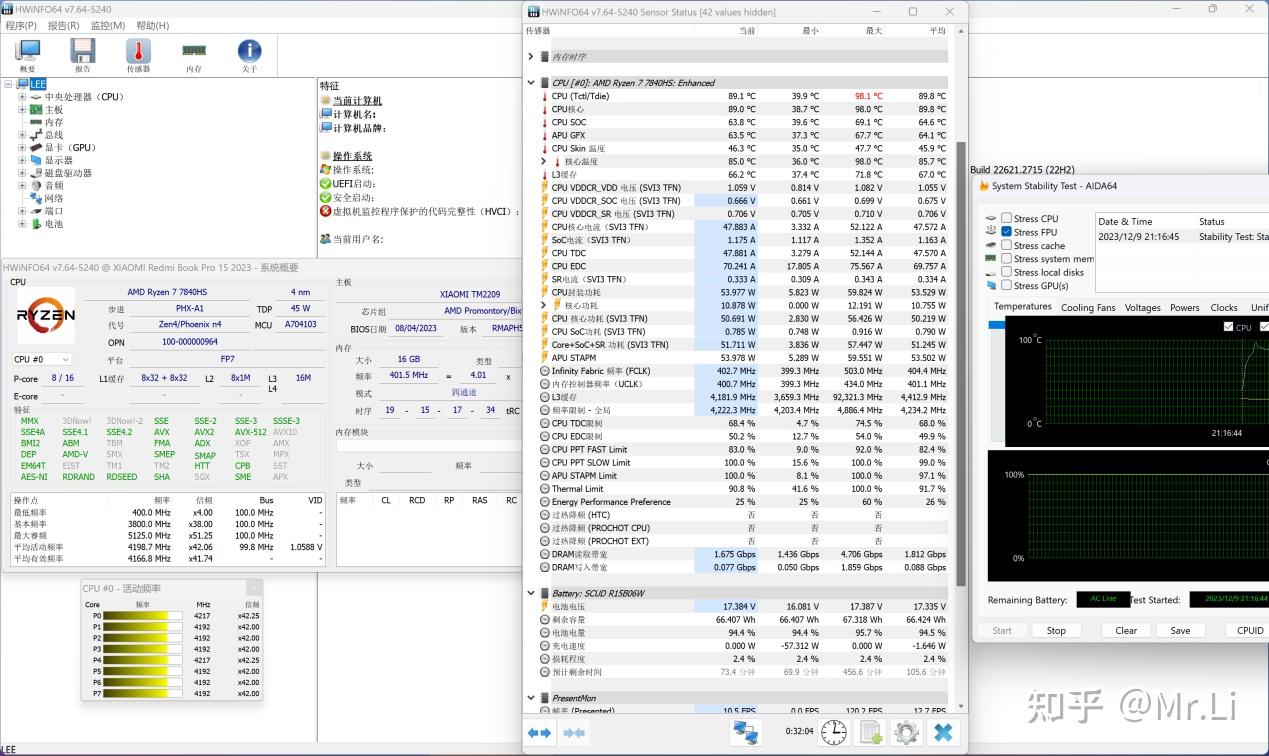1269x756 pixels.
Task: Open the 报告(R) menu
Action: (x=64, y=25)
